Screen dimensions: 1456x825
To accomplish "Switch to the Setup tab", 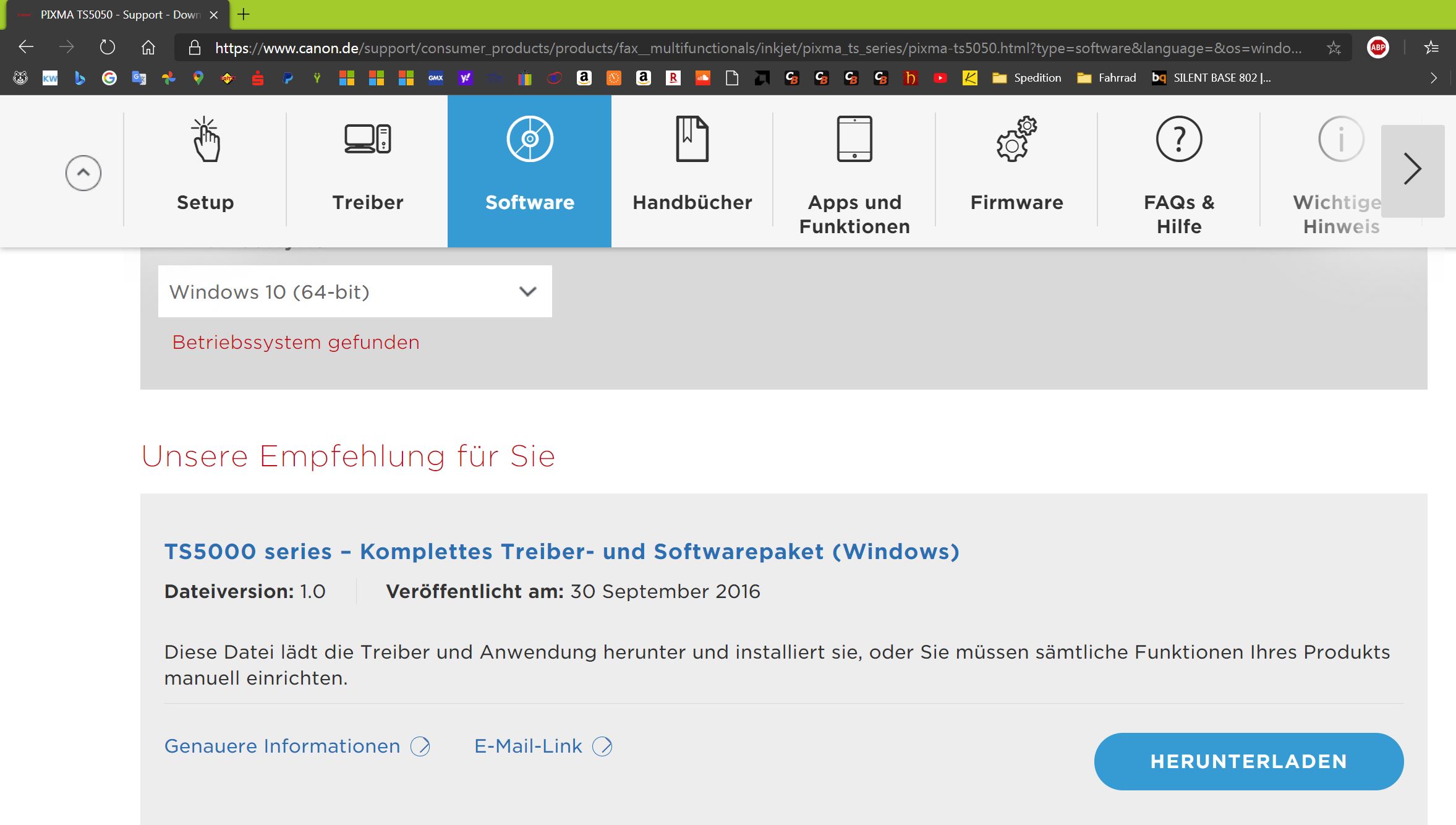I will [x=205, y=171].
